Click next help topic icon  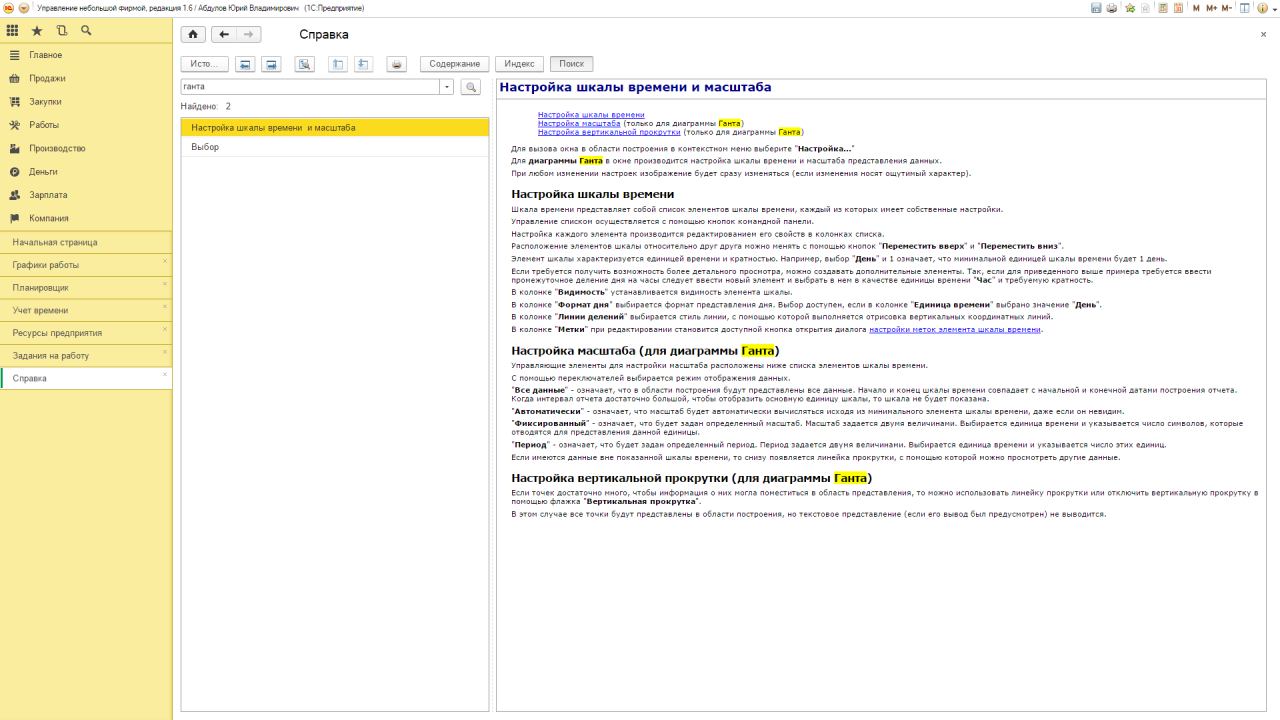point(271,64)
